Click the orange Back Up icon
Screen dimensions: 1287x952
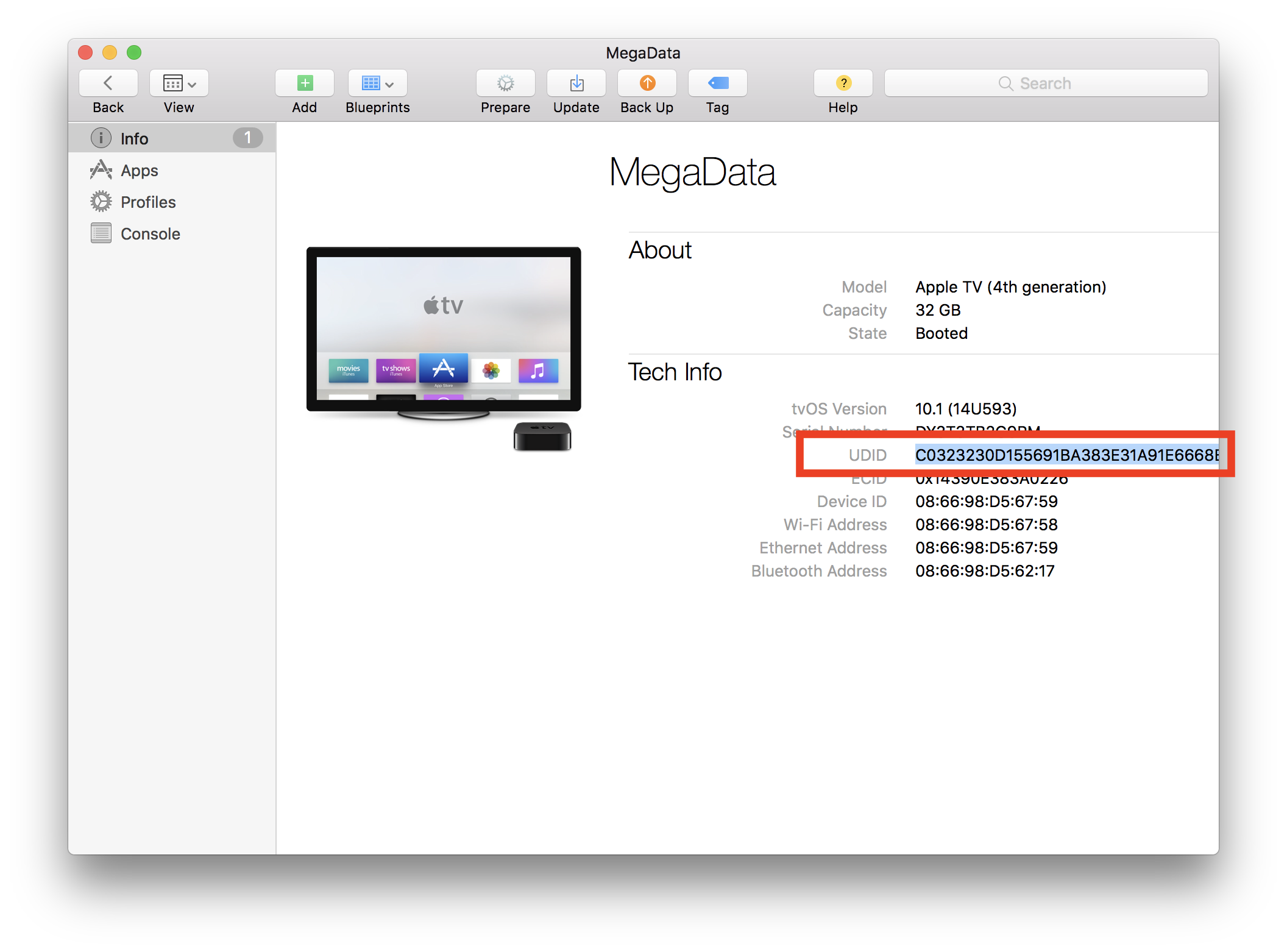click(x=647, y=83)
